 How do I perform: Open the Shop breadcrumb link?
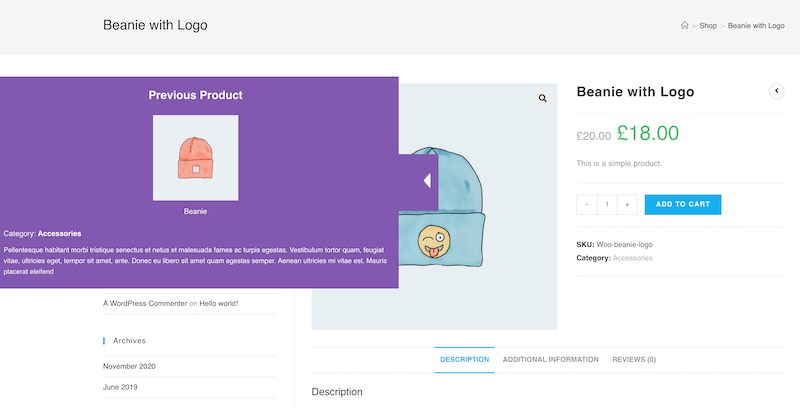[708, 26]
